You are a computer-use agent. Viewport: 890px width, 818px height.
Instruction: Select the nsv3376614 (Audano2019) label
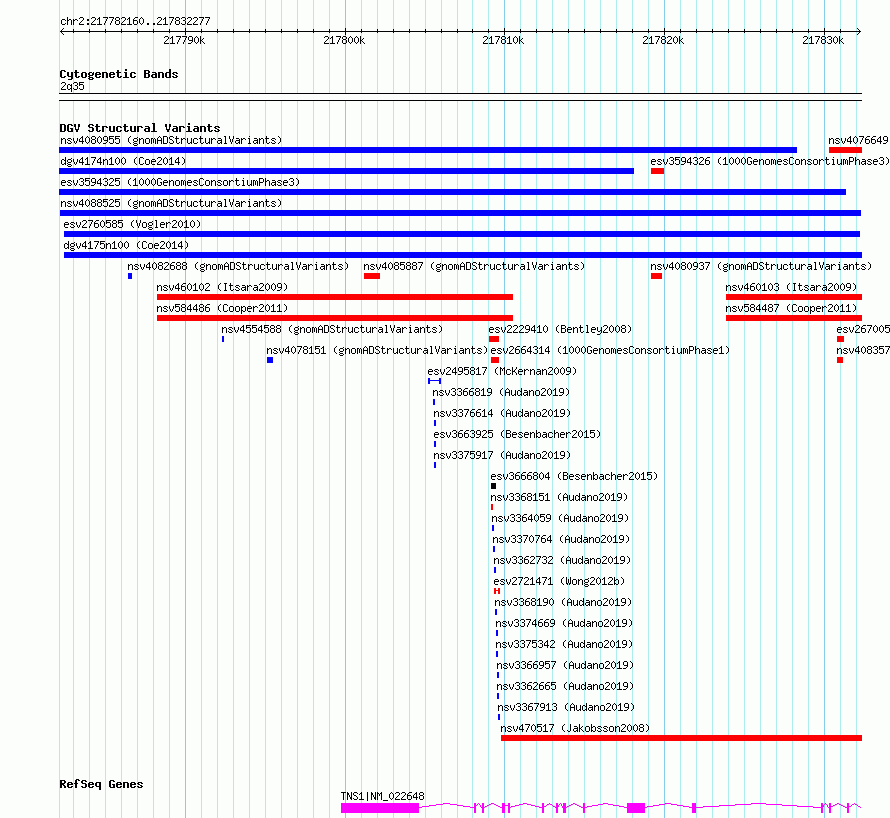(x=502, y=413)
